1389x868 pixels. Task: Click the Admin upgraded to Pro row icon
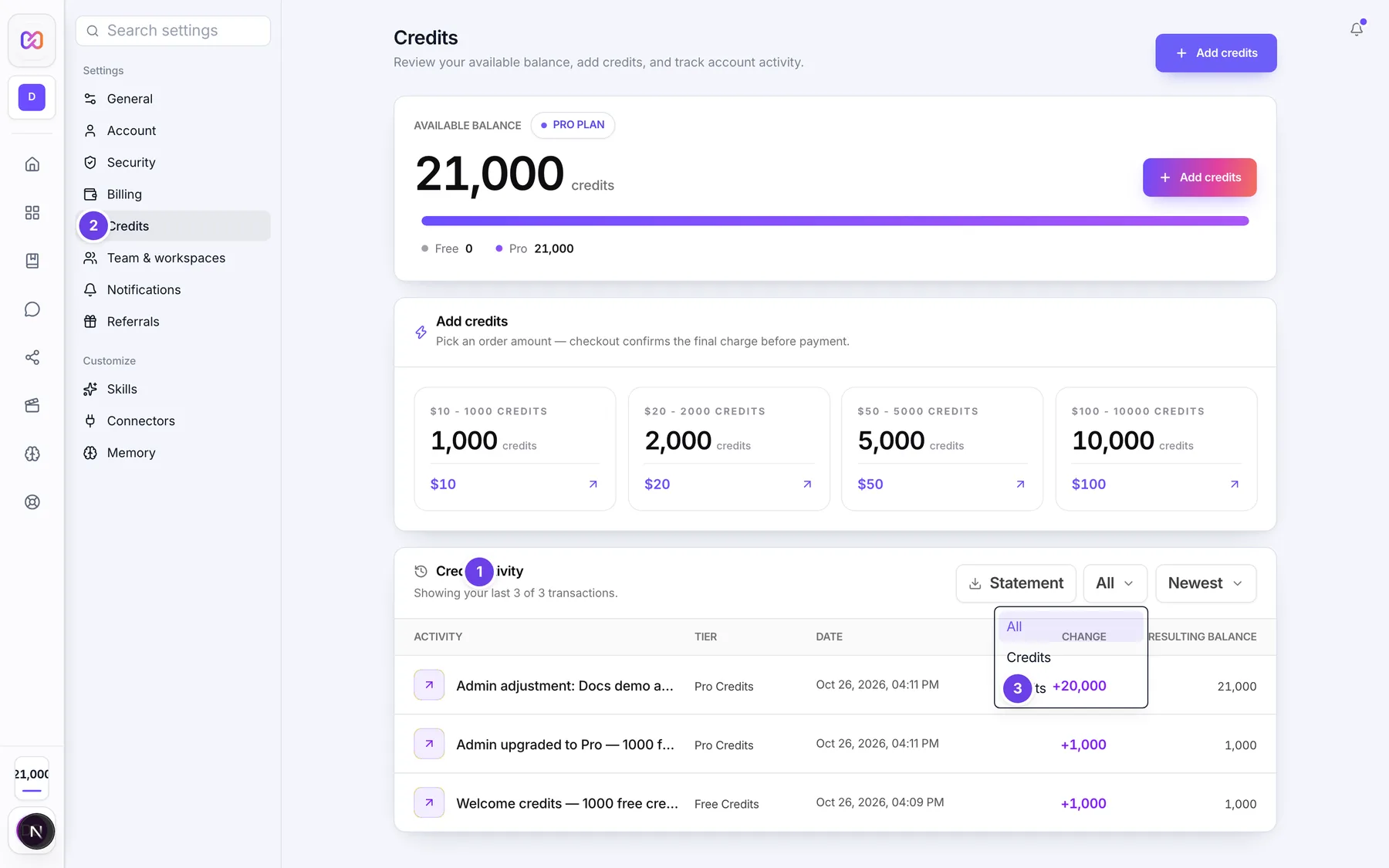[x=429, y=744]
